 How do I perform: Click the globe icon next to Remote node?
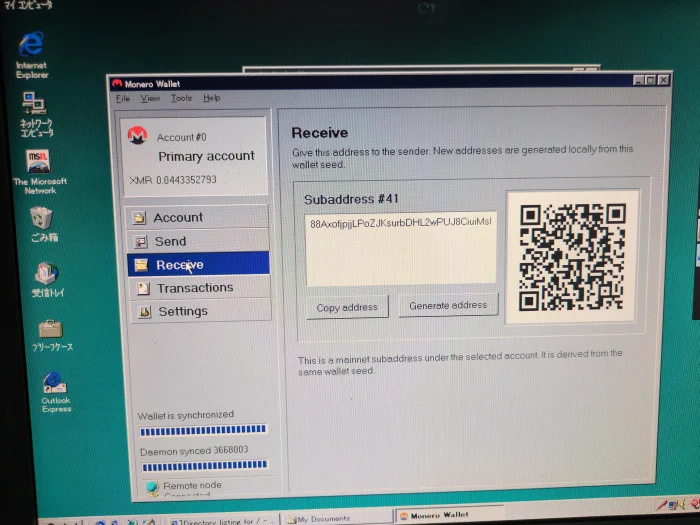(x=152, y=488)
